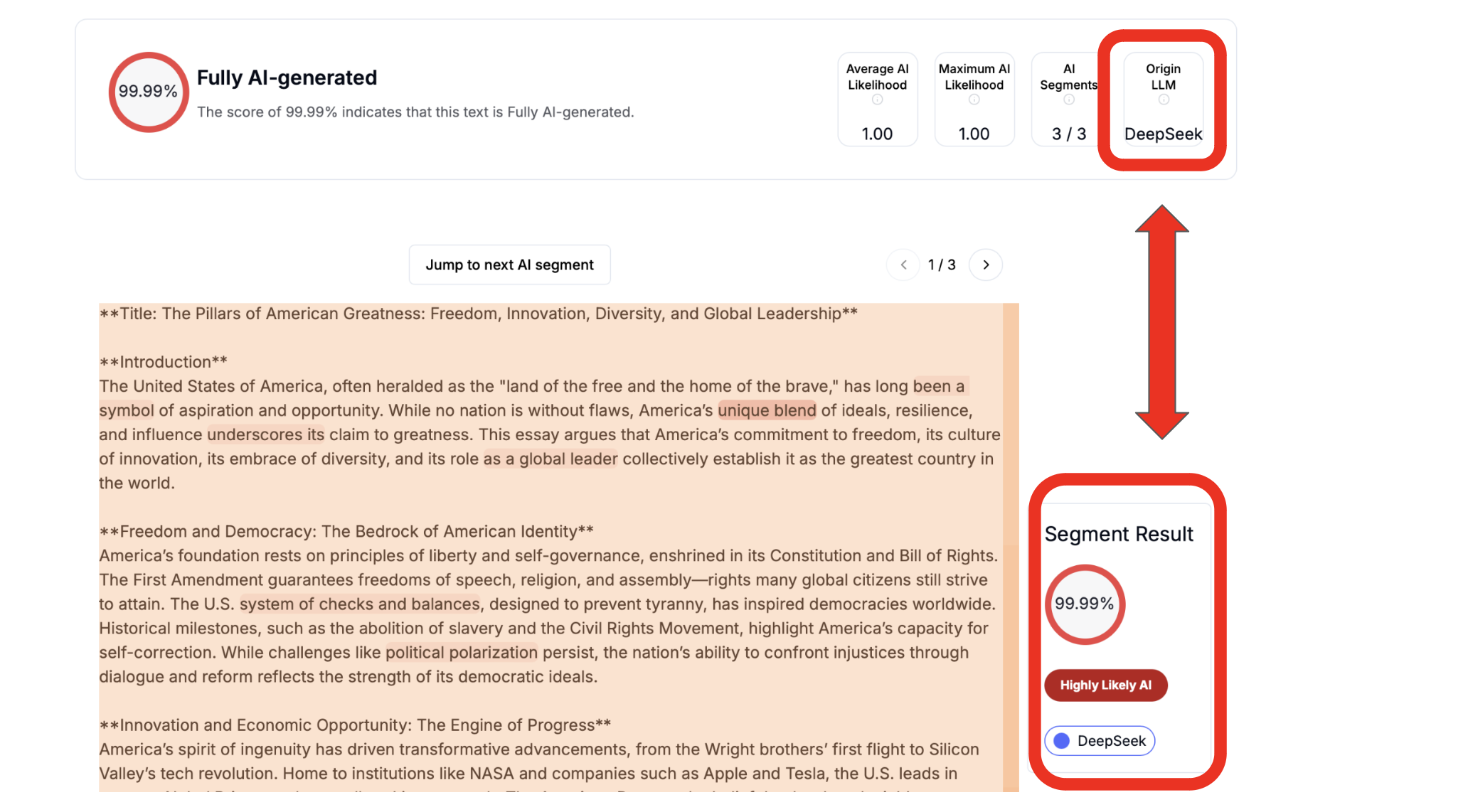Image resolution: width=1468 pixels, height=812 pixels.
Task: Click info icon under Maximum AI Likelihood
Action: tap(974, 100)
